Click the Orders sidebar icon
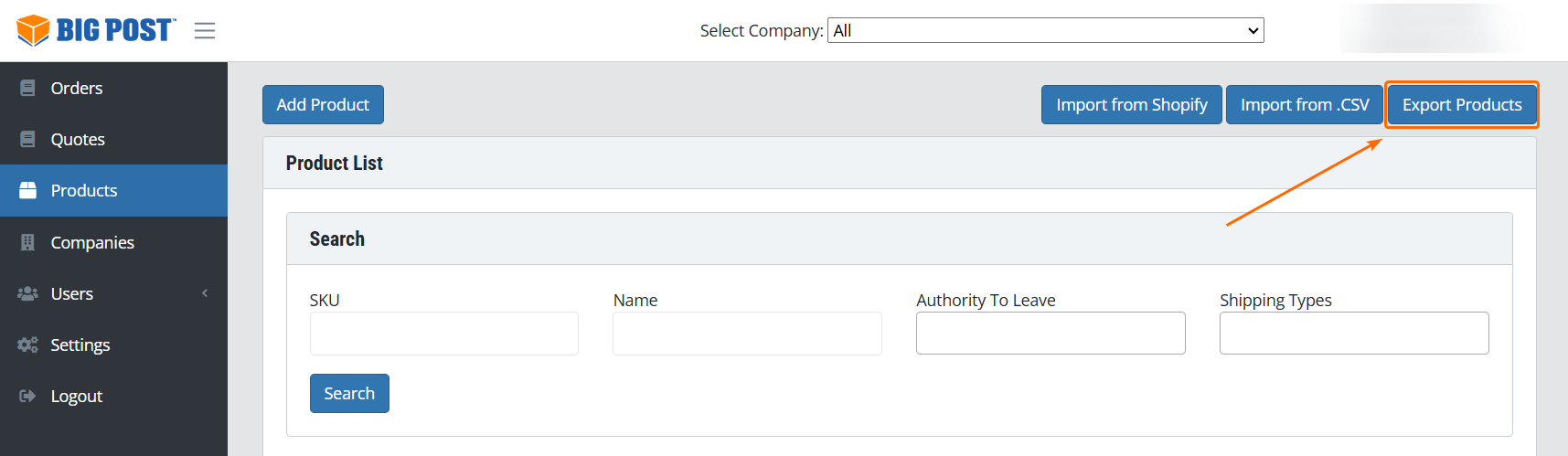 pos(27,88)
